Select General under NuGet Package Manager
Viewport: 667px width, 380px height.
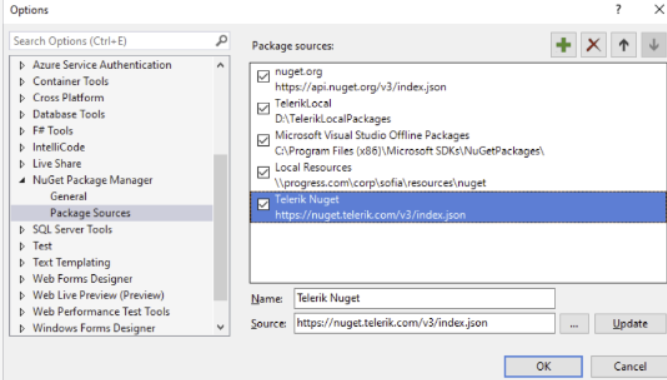point(68,197)
